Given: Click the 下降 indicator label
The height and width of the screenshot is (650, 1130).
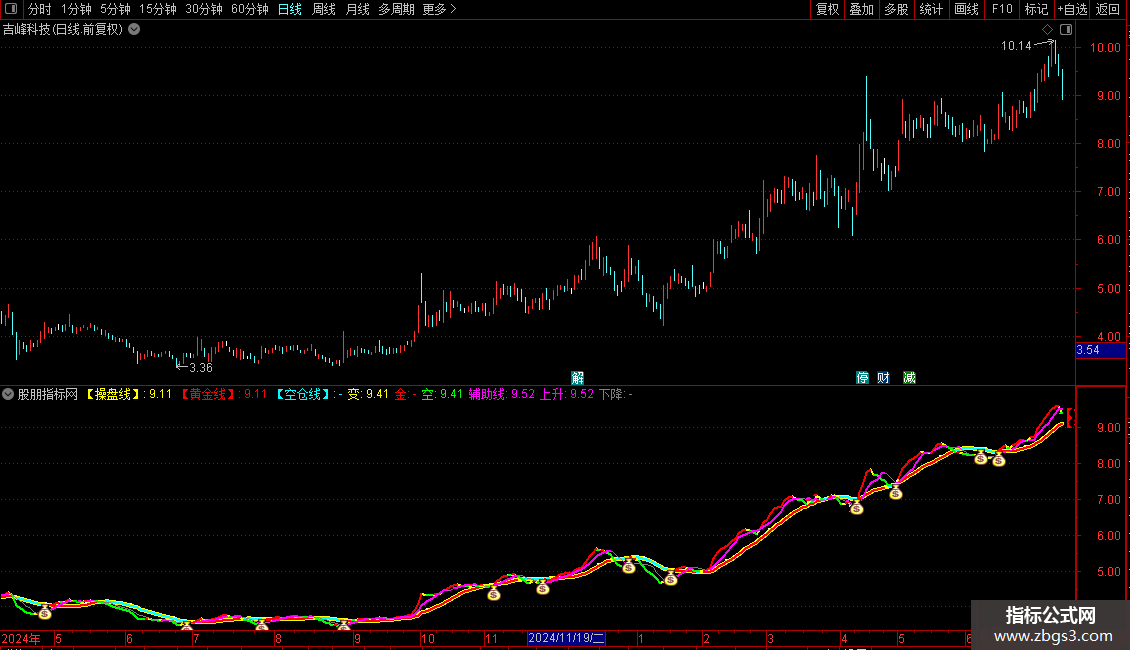Looking at the screenshot, I should 616,394.
